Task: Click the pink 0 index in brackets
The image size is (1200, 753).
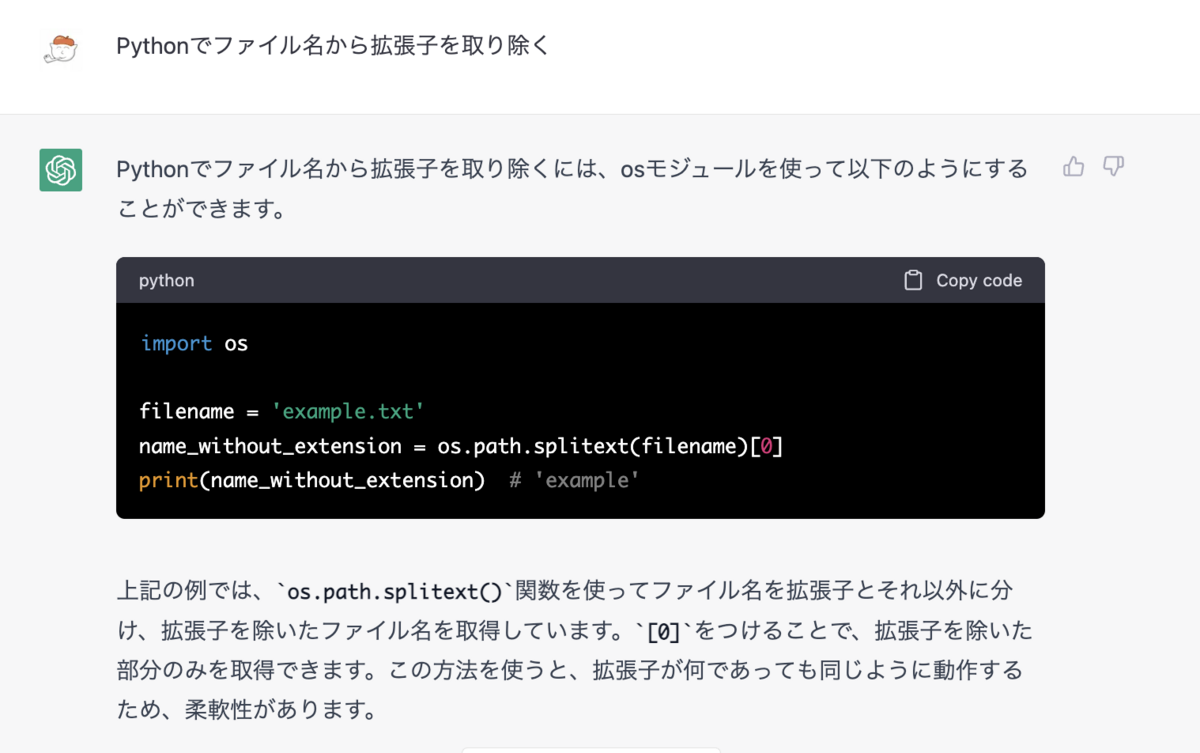Action: pos(766,446)
